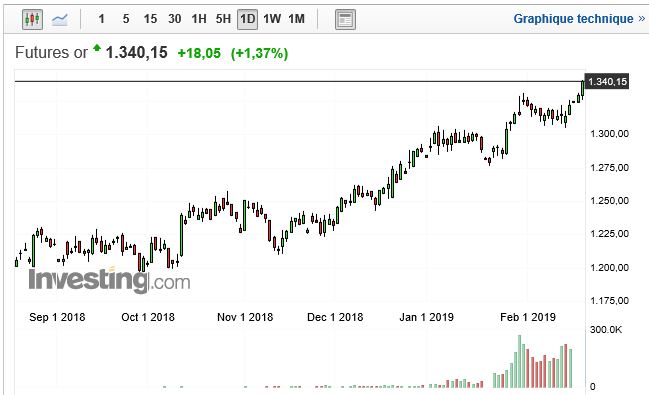Click the Feb 1 2019 axis label

[x=528, y=317]
